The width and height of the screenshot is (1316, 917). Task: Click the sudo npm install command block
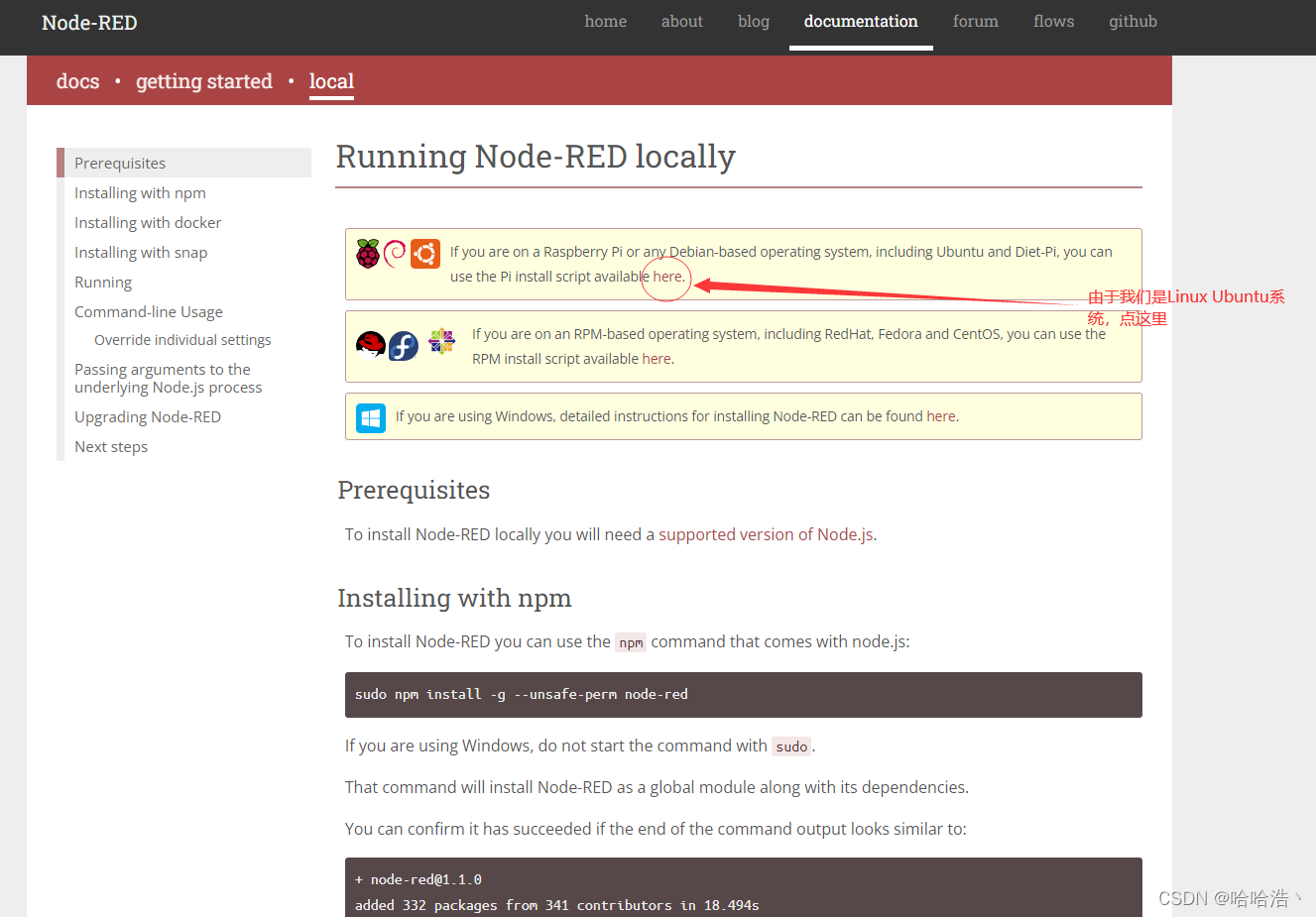tap(744, 695)
